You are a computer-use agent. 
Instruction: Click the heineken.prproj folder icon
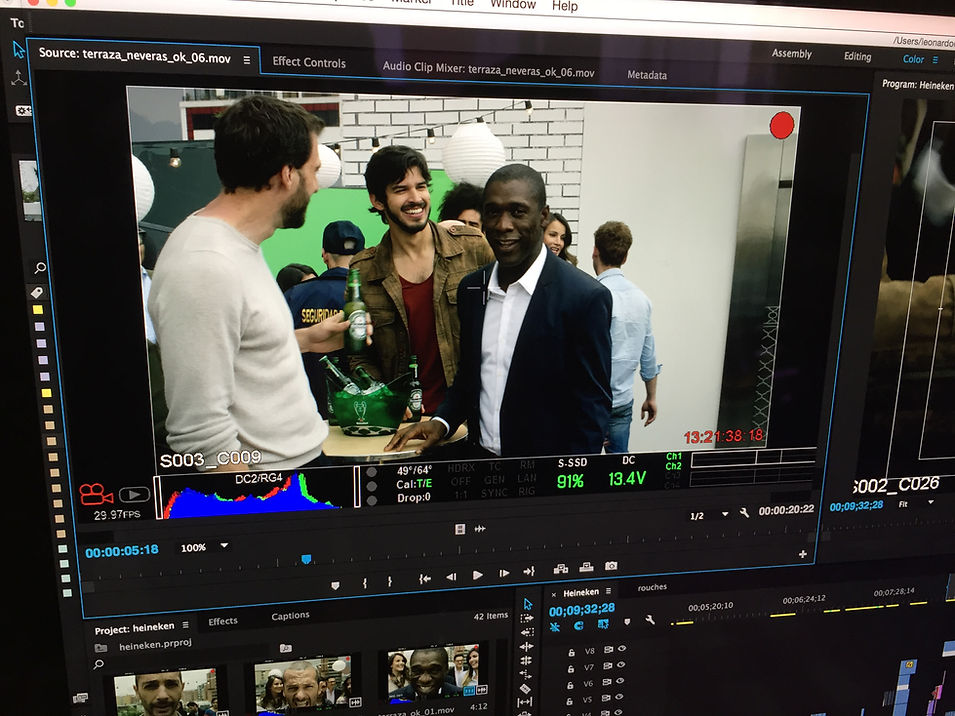point(101,648)
